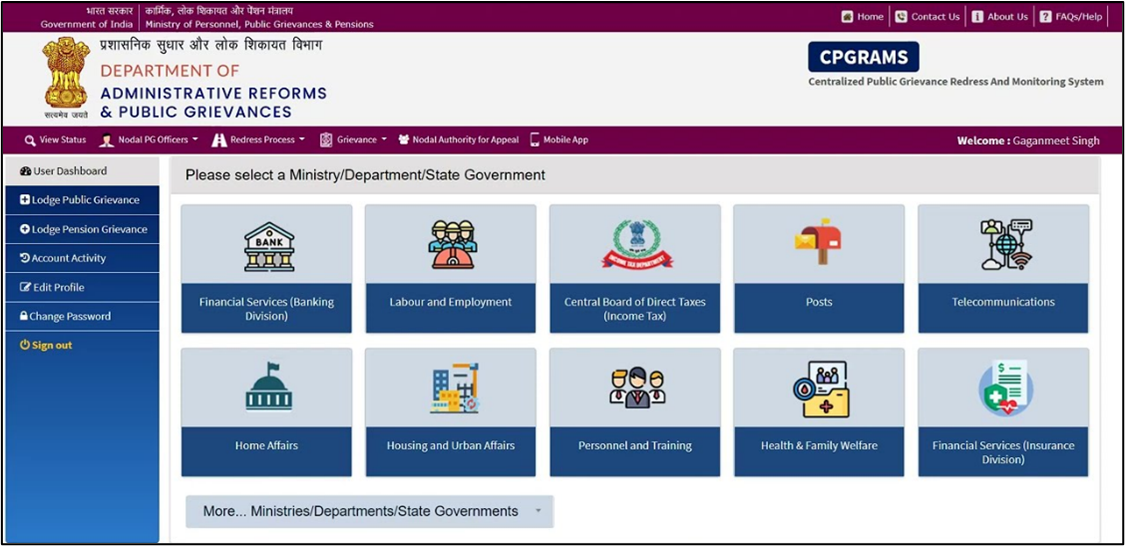
Task: Click the Sign out link
Action: [x=52, y=345]
